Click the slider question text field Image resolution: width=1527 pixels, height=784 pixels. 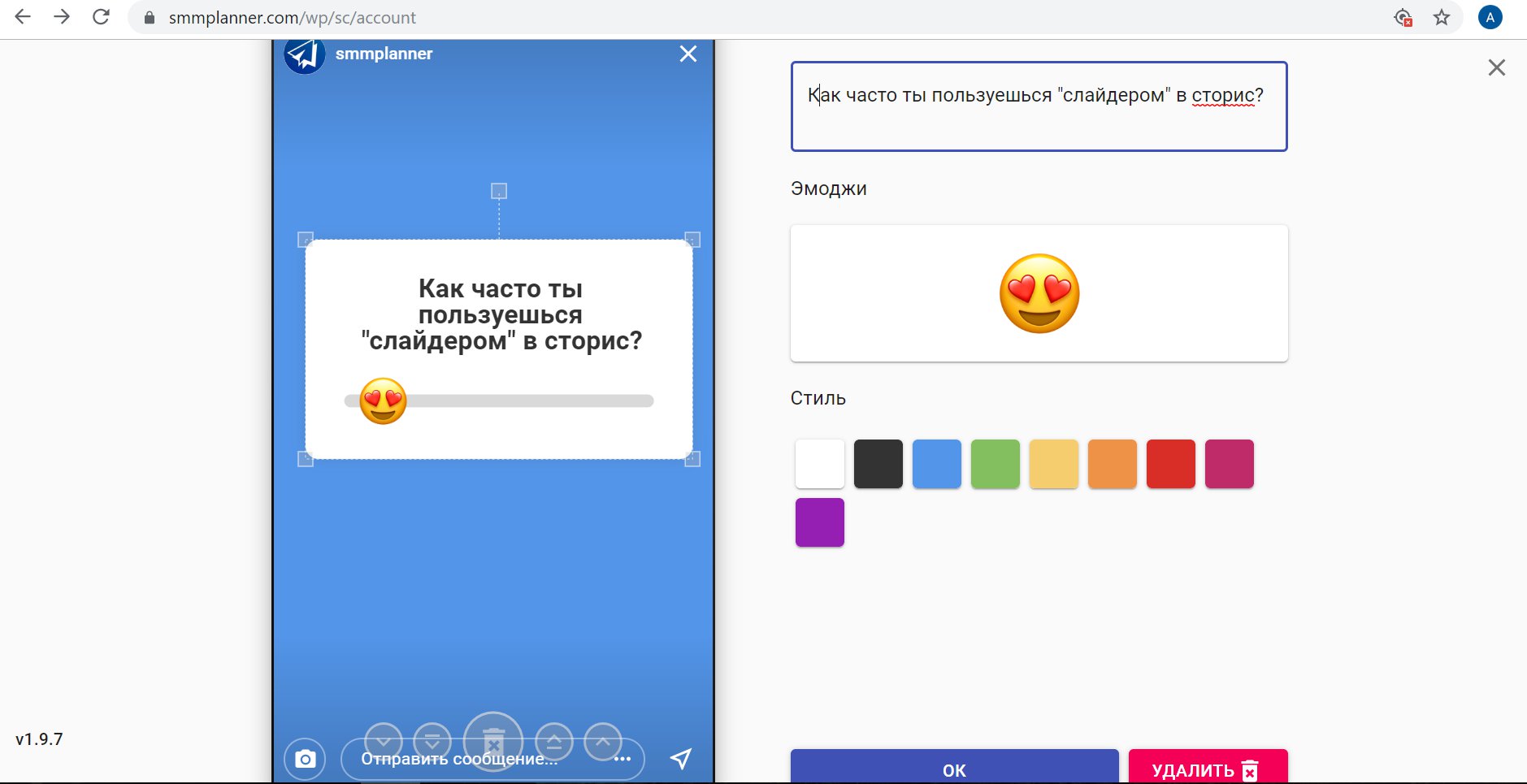[x=1039, y=106]
